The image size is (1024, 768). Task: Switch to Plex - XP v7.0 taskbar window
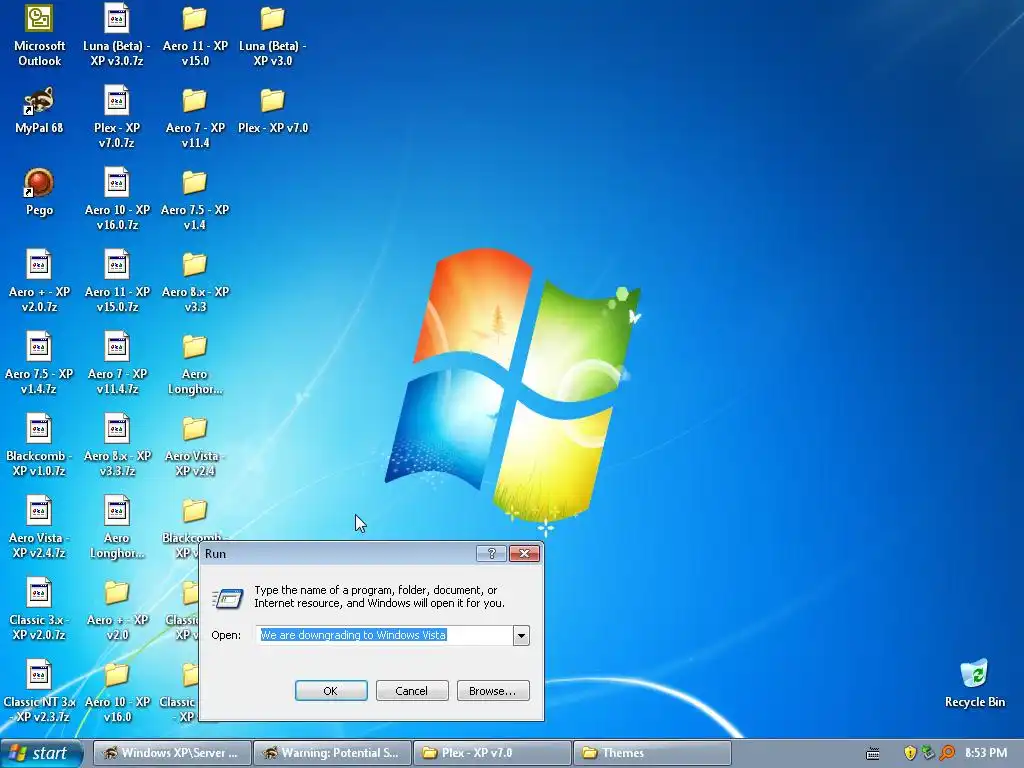pos(492,753)
